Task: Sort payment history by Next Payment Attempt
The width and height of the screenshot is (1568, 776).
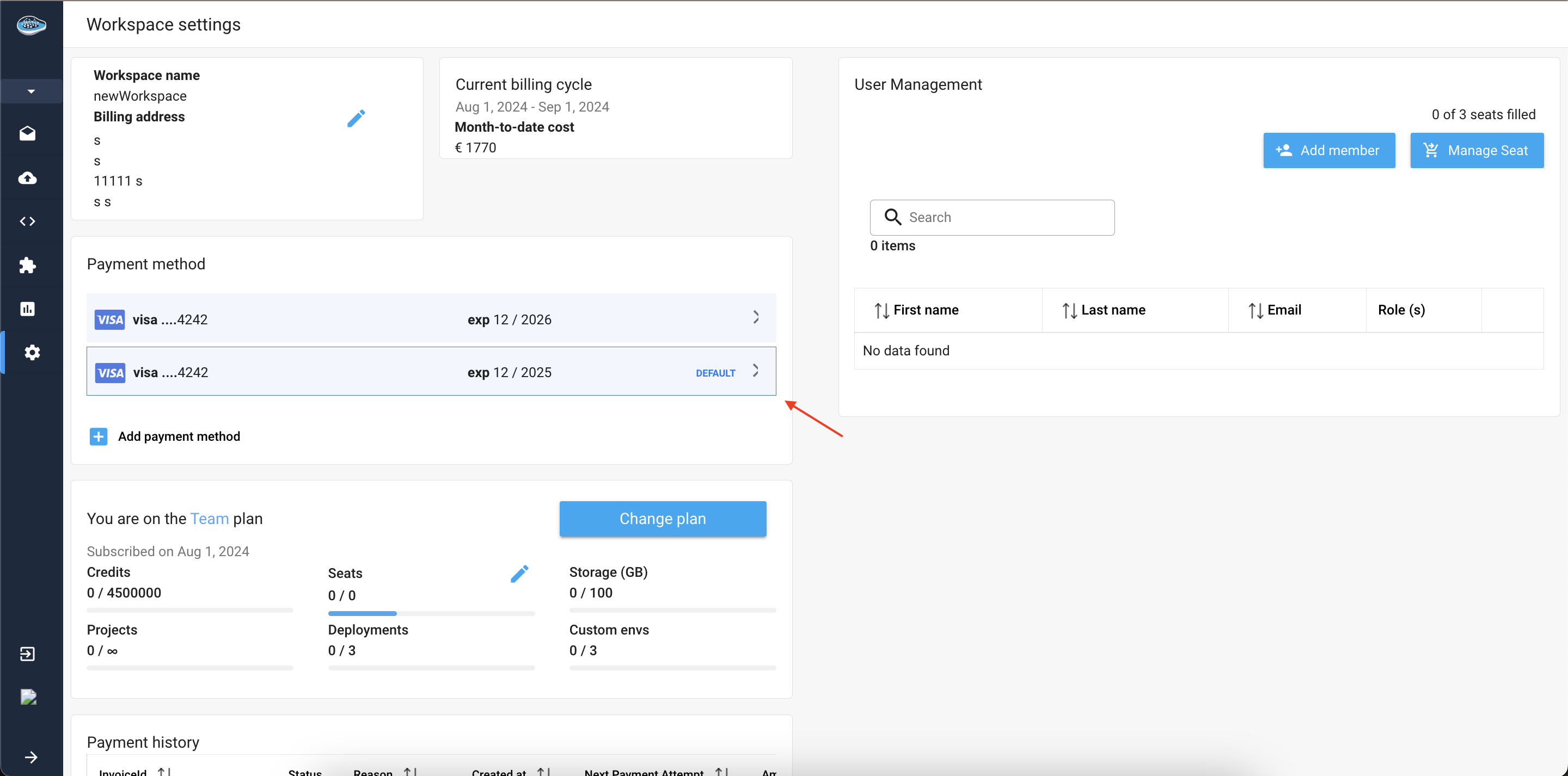Action: click(722, 771)
